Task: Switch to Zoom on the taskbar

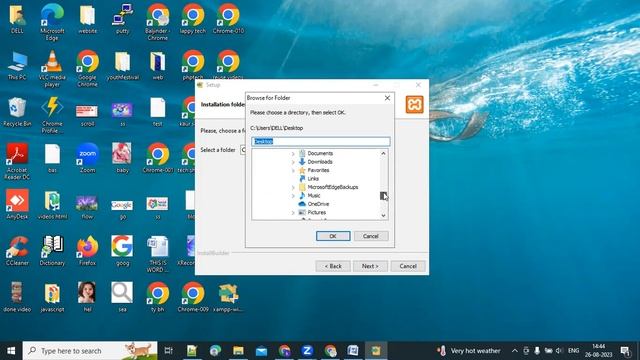Action: tap(307, 351)
